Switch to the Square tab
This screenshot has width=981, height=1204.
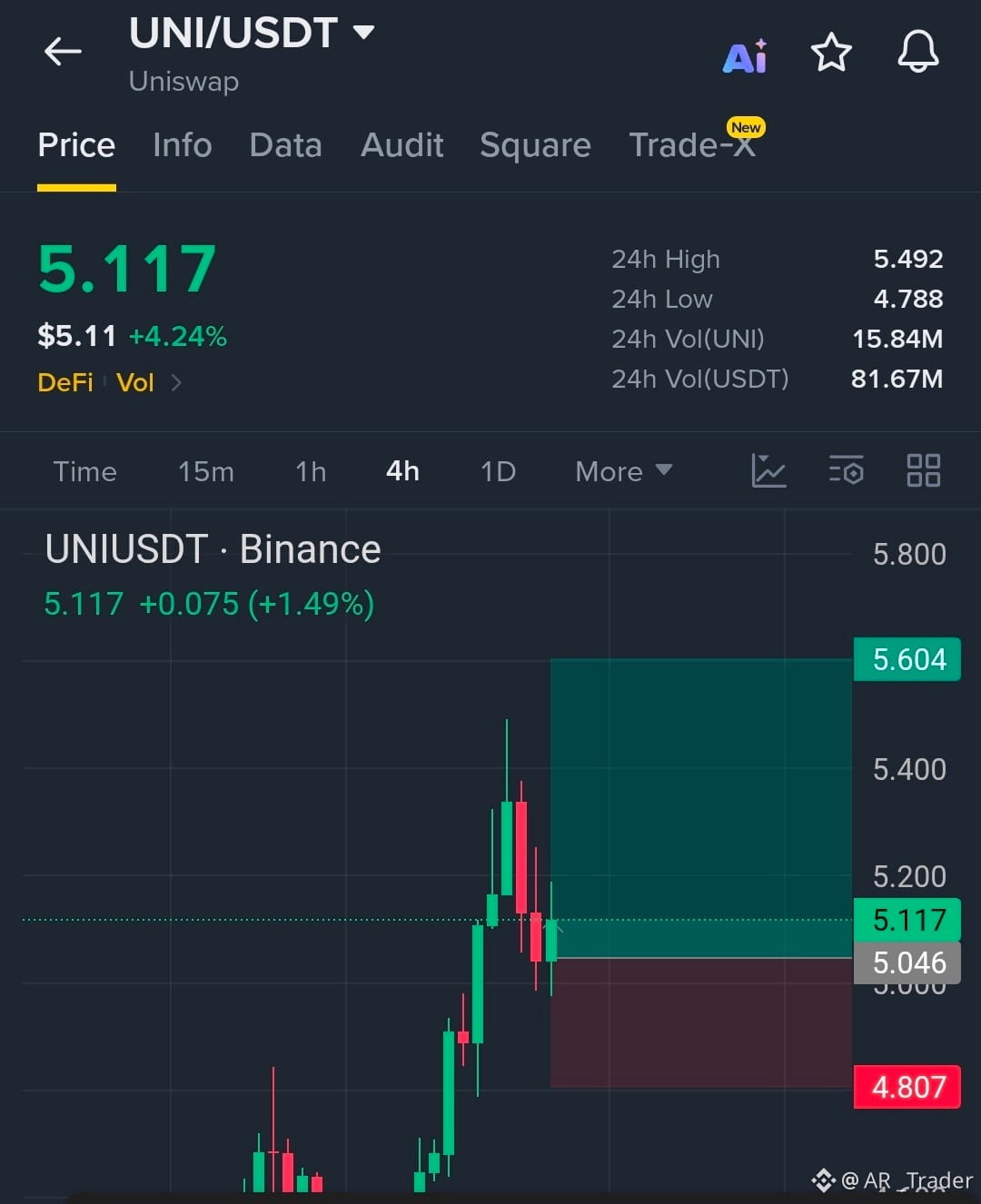536,145
